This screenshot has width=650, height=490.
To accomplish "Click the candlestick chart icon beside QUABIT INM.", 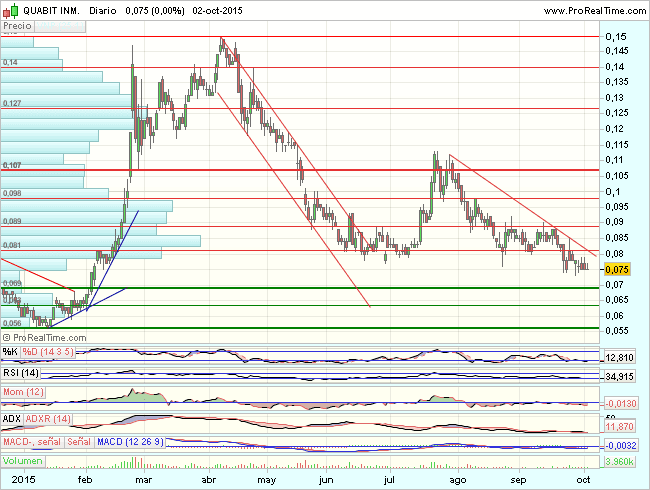I will point(10,11).
